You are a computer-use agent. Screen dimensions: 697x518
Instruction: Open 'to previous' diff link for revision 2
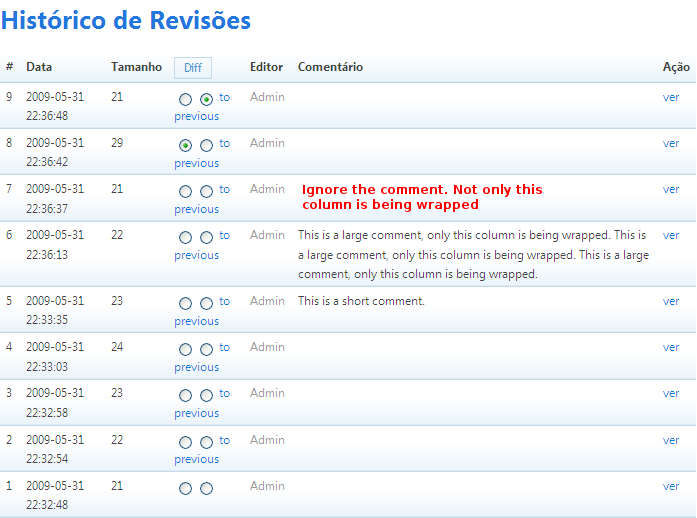tap(196, 459)
